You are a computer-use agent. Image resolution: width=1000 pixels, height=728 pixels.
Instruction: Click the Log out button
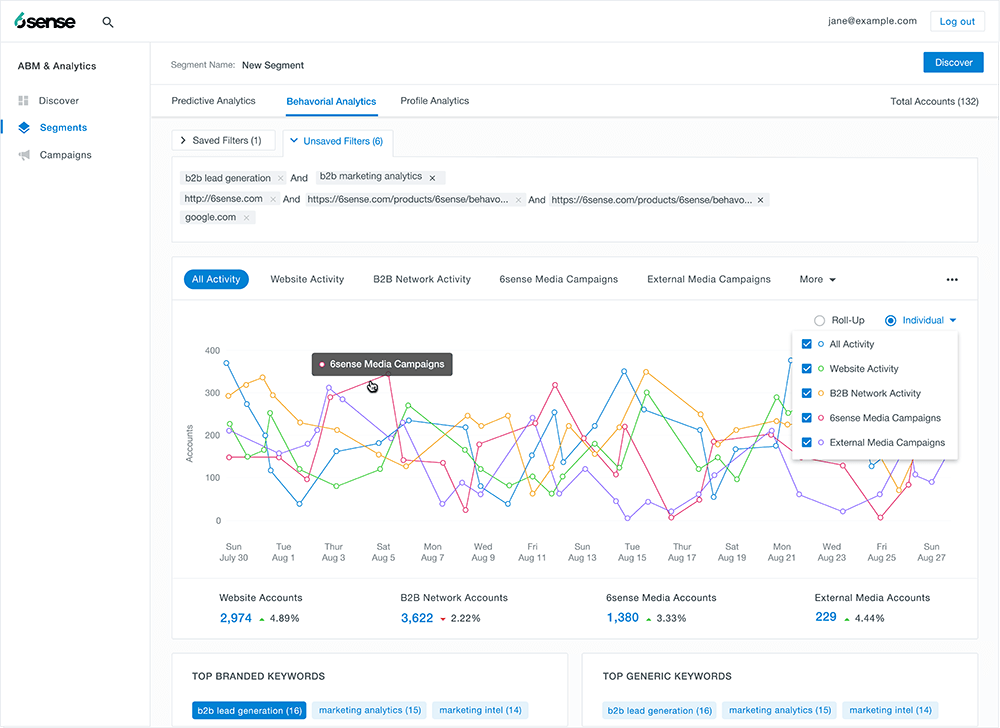coord(957,22)
